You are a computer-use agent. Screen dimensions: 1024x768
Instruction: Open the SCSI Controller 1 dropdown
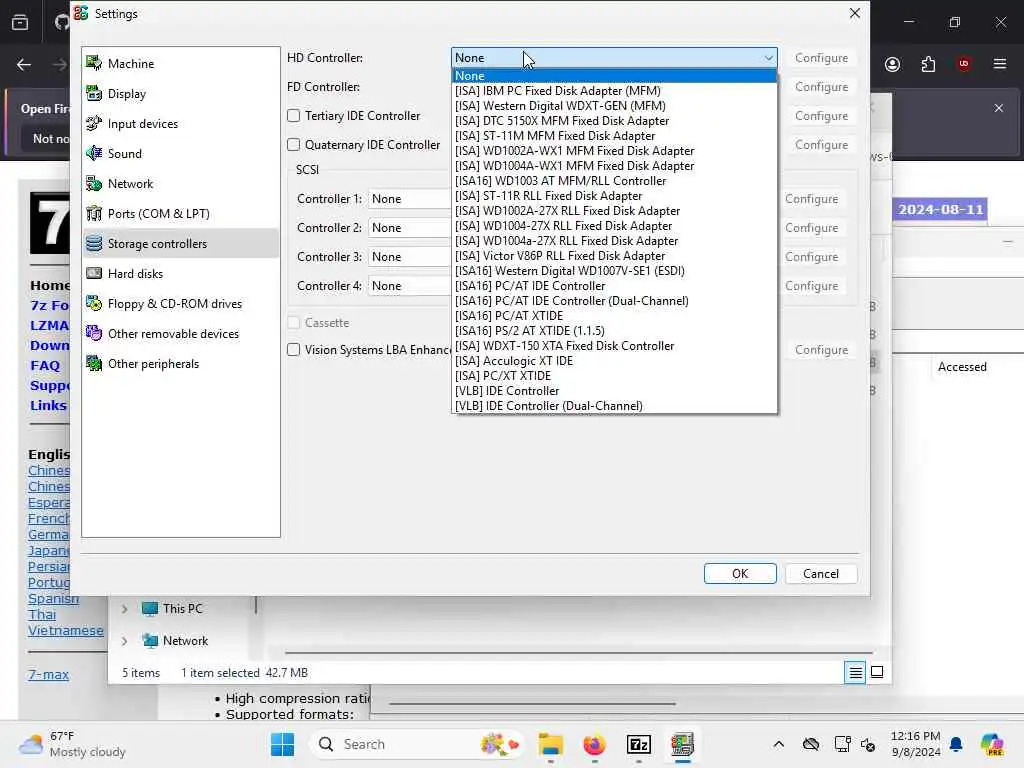coord(410,199)
